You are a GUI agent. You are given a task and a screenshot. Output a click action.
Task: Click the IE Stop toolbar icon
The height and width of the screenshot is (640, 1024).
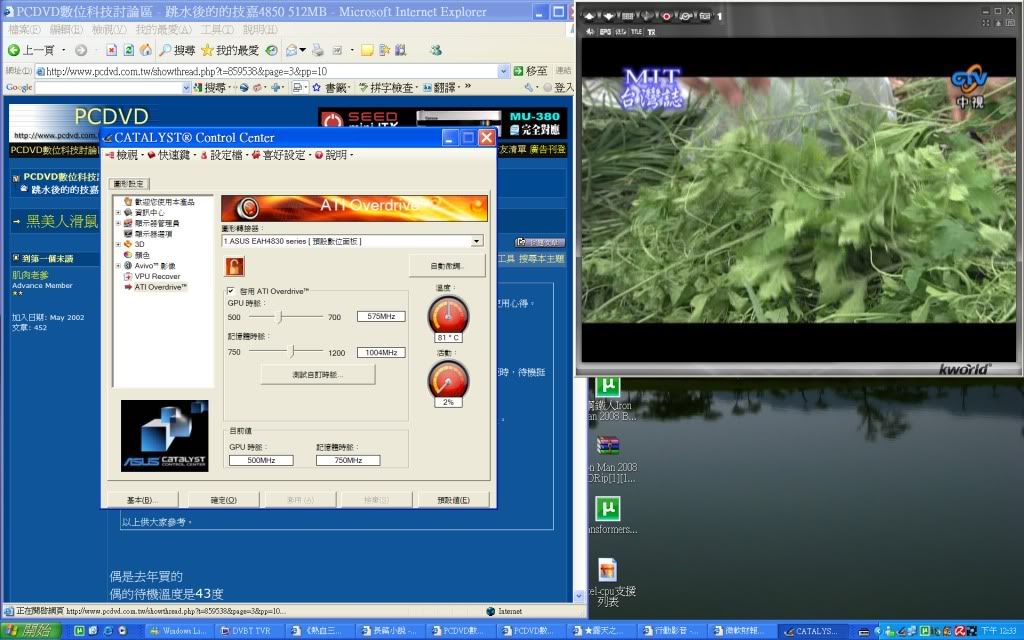point(111,50)
